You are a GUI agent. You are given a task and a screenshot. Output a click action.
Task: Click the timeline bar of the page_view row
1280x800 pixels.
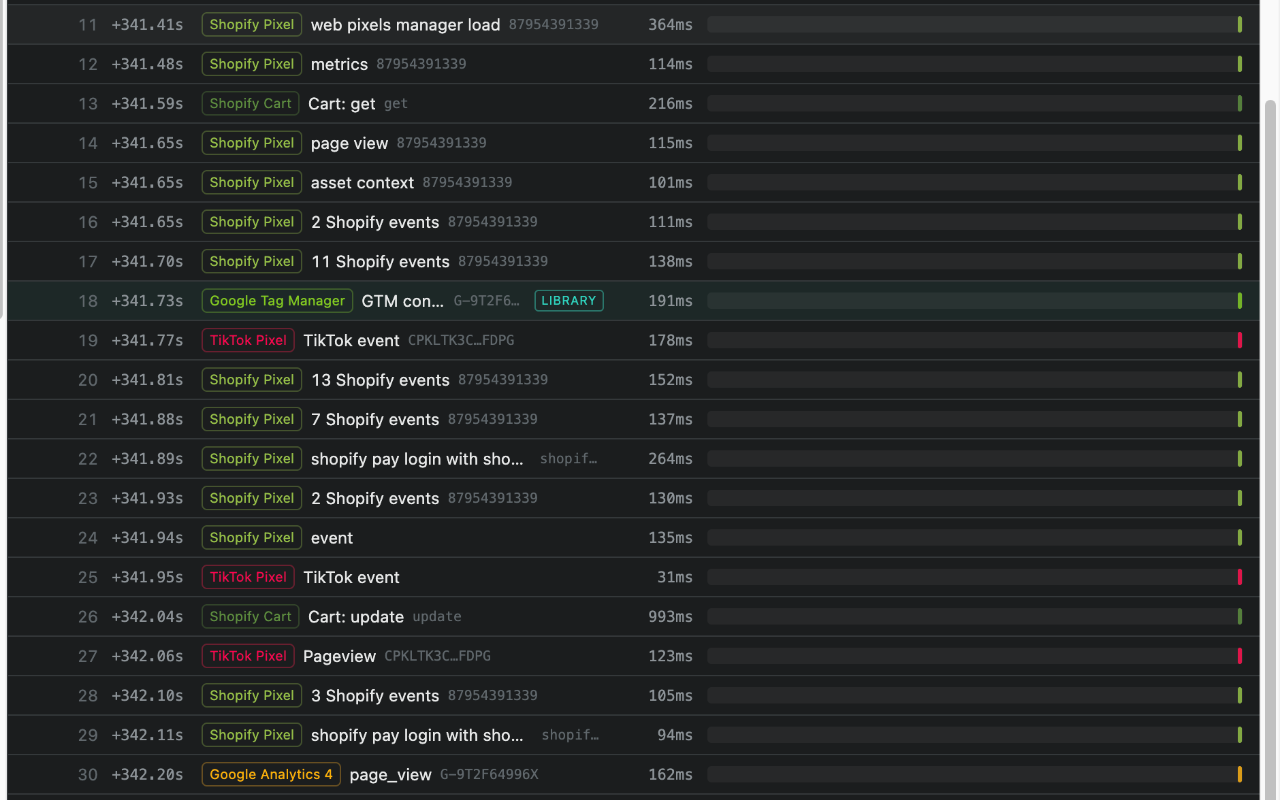[x=975, y=774]
